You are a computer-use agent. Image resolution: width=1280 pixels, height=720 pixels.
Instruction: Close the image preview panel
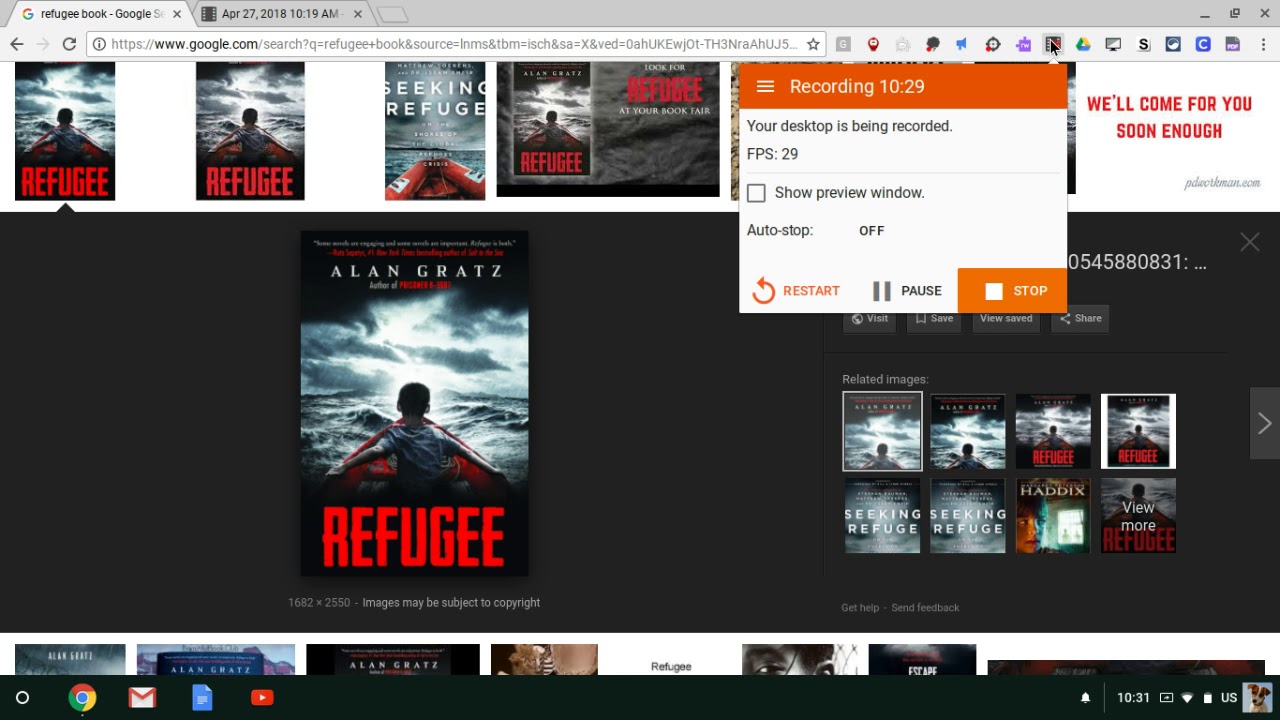coord(1250,242)
